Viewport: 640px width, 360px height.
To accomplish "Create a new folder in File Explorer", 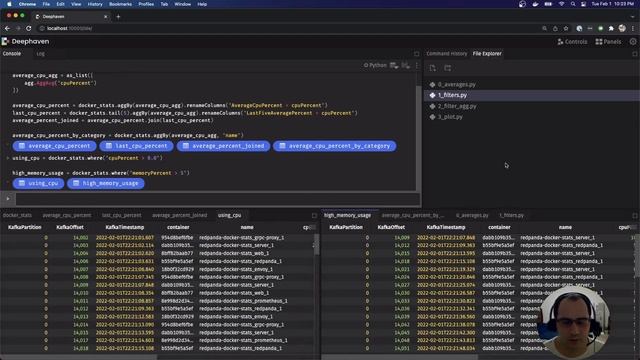I will coord(447,68).
